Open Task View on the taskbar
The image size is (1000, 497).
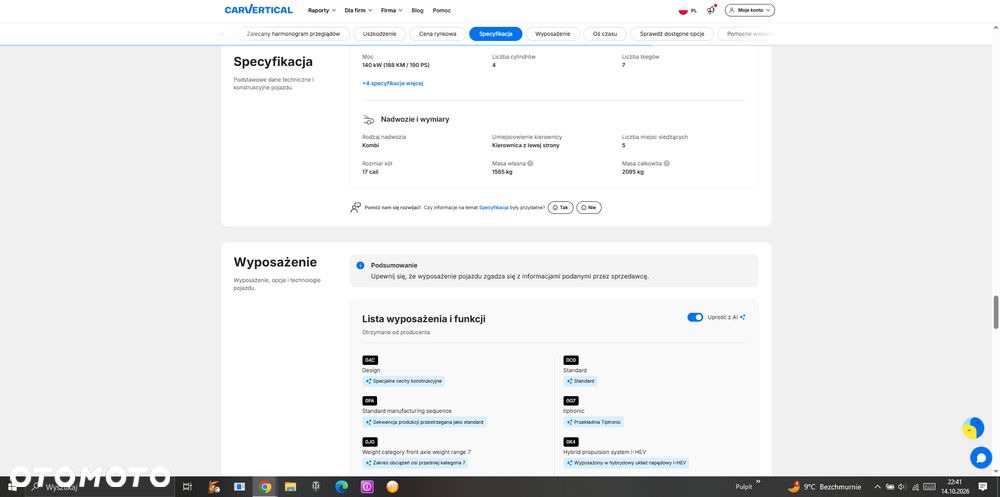(188, 487)
